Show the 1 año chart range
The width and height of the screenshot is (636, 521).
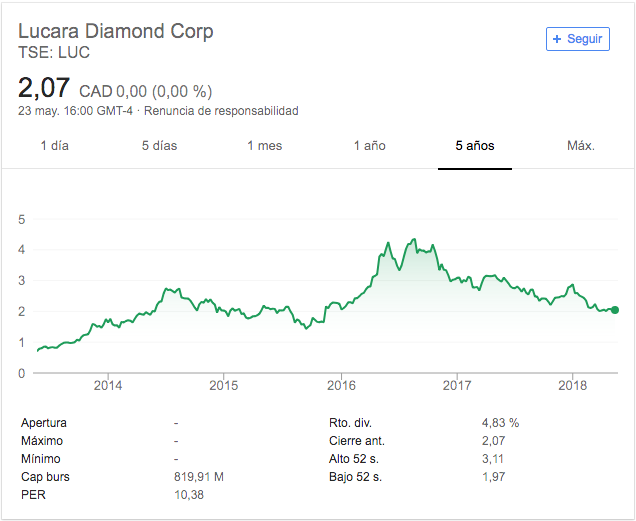370,146
